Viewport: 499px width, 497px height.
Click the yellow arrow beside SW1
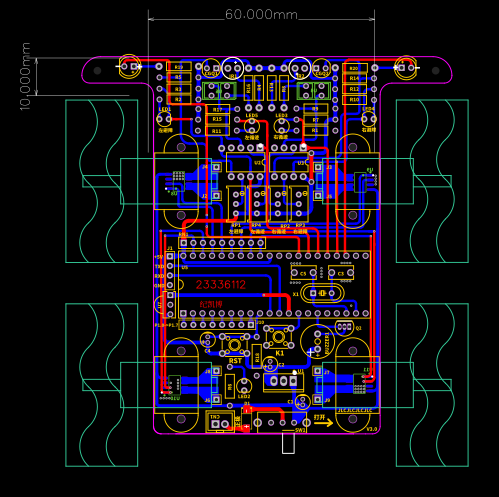323,423
